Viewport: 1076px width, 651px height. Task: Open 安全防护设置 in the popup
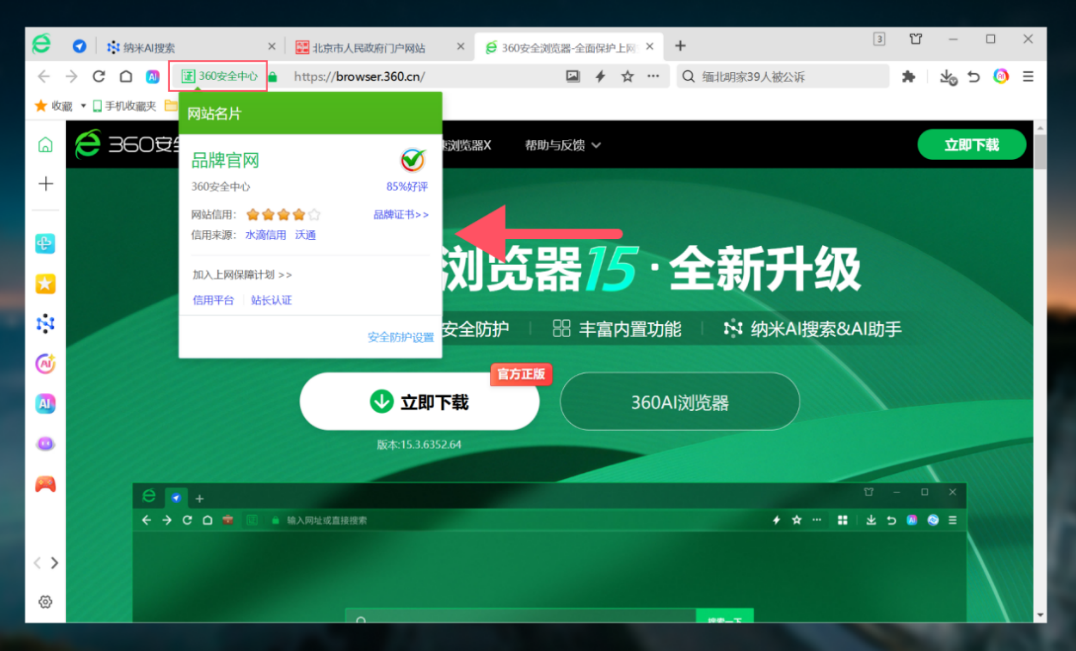coord(400,338)
